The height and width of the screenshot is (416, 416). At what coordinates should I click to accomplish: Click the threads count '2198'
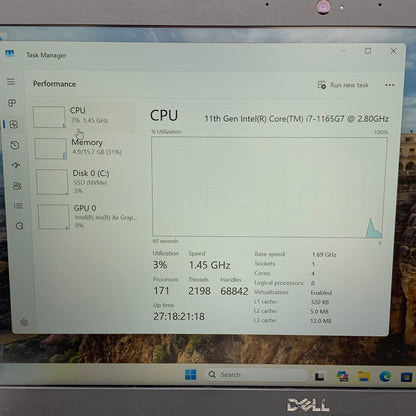(x=199, y=291)
